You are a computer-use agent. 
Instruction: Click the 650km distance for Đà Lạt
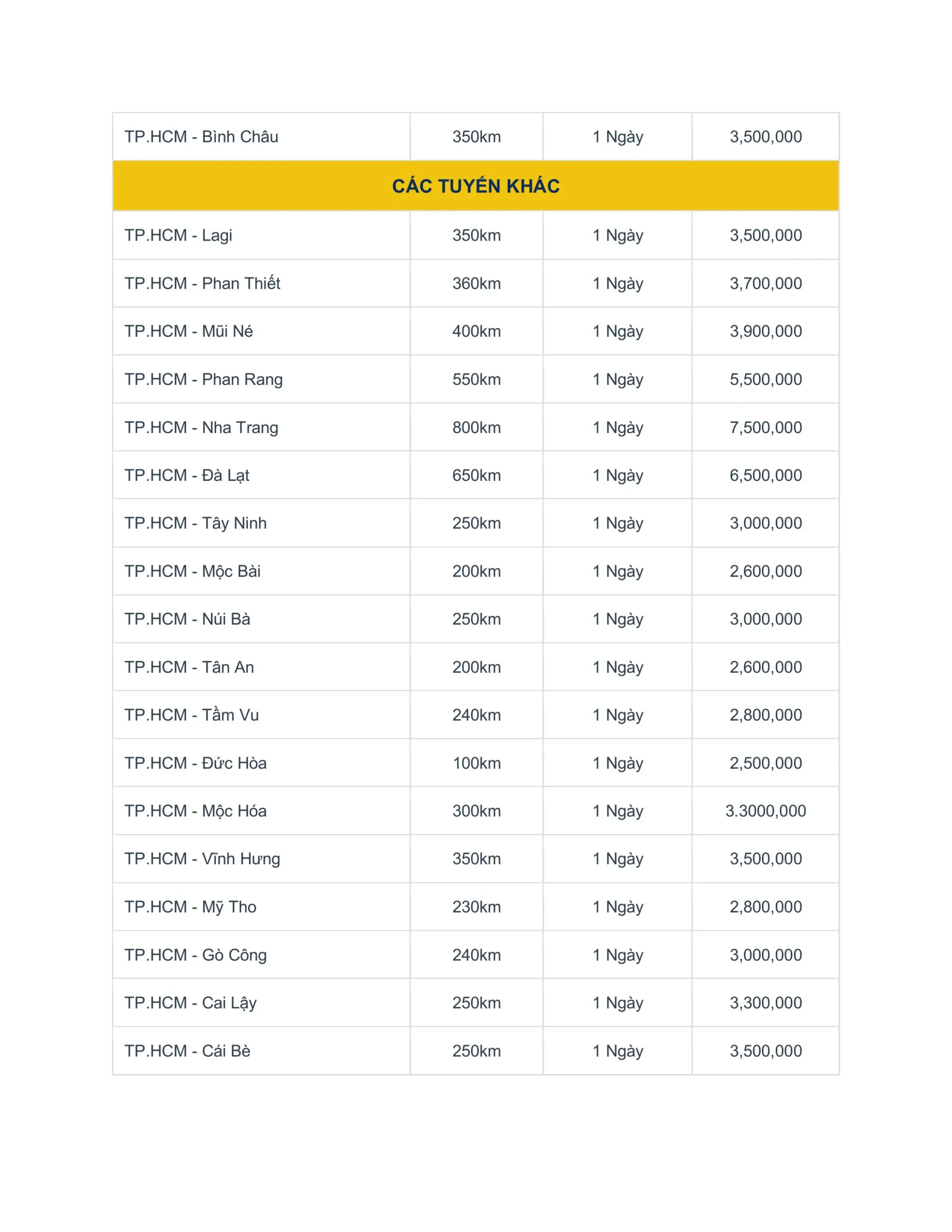[x=476, y=475]
